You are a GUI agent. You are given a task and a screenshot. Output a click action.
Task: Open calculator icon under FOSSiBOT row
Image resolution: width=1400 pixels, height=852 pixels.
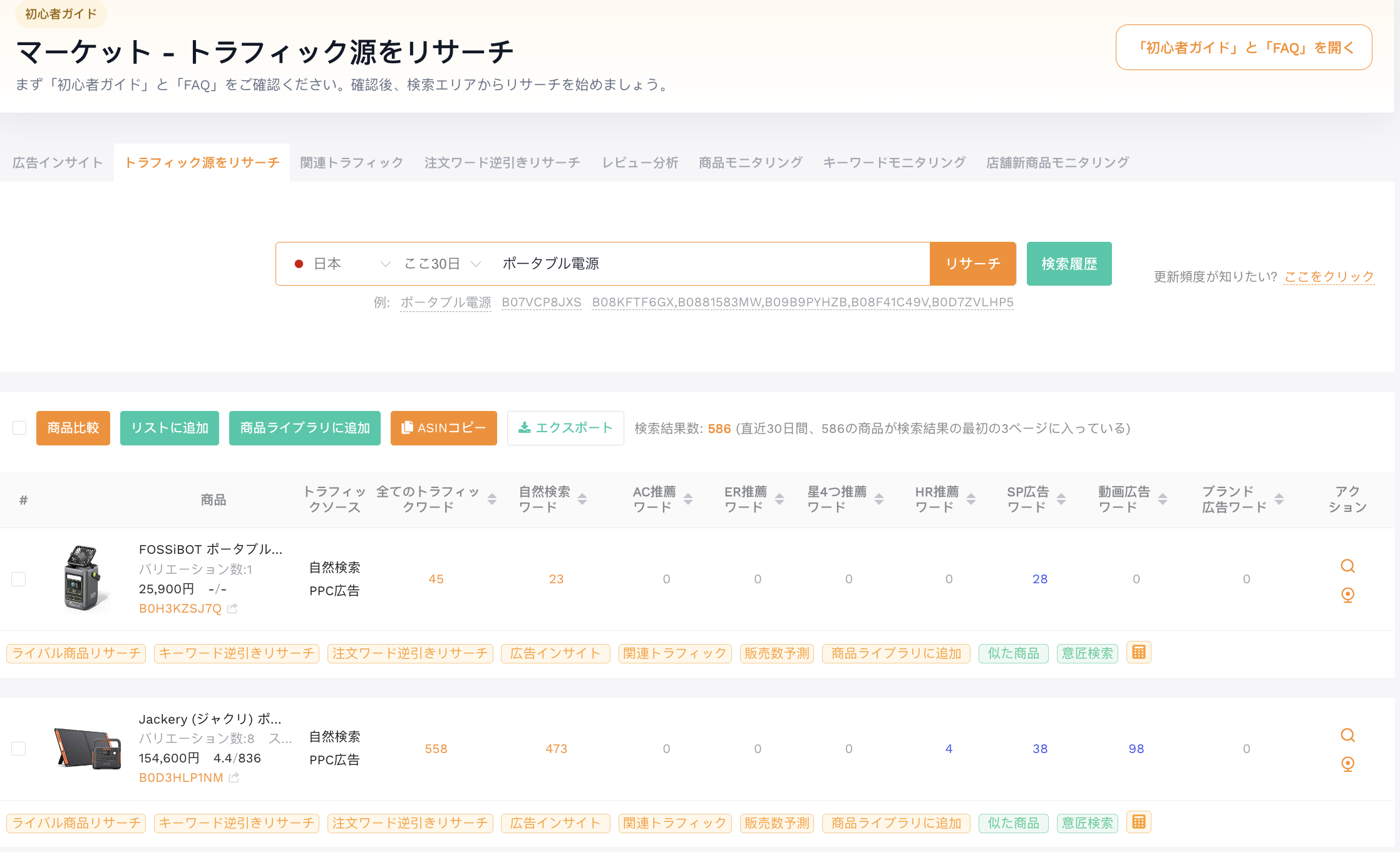tap(1138, 652)
